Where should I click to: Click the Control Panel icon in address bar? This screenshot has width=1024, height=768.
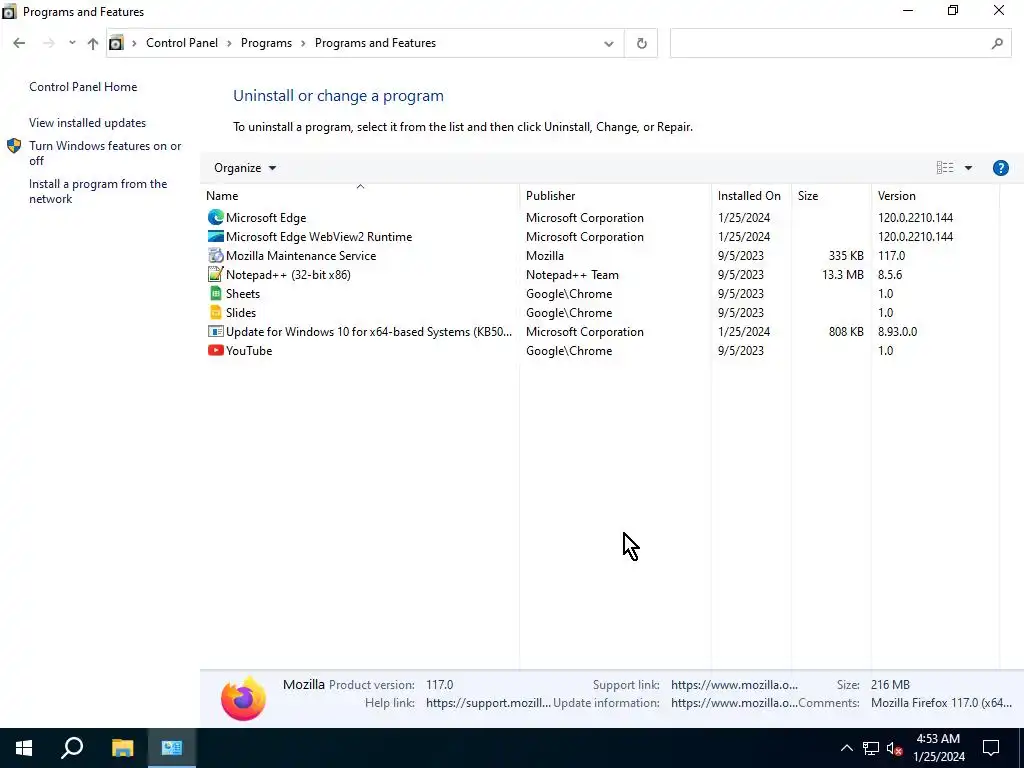click(116, 43)
